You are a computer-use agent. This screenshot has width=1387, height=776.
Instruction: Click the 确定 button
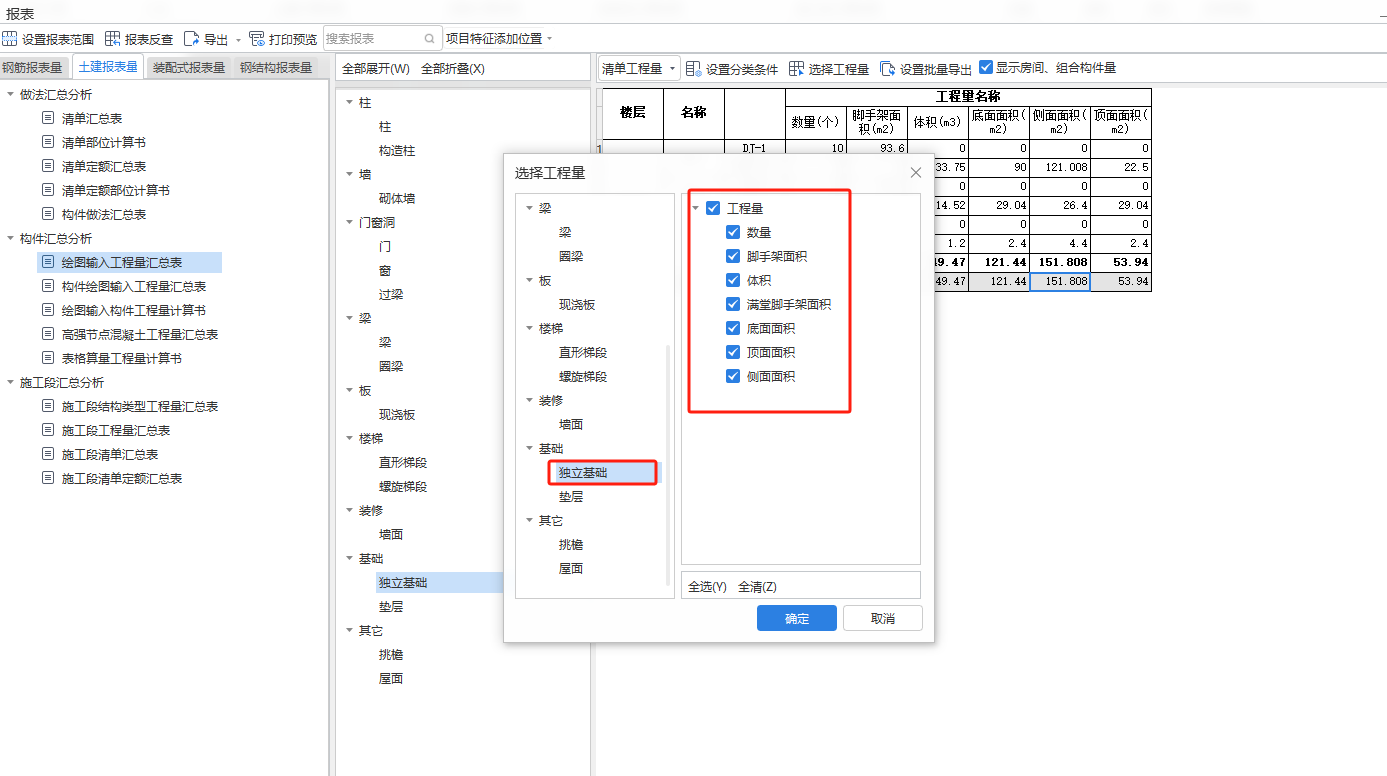coord(797,618)
